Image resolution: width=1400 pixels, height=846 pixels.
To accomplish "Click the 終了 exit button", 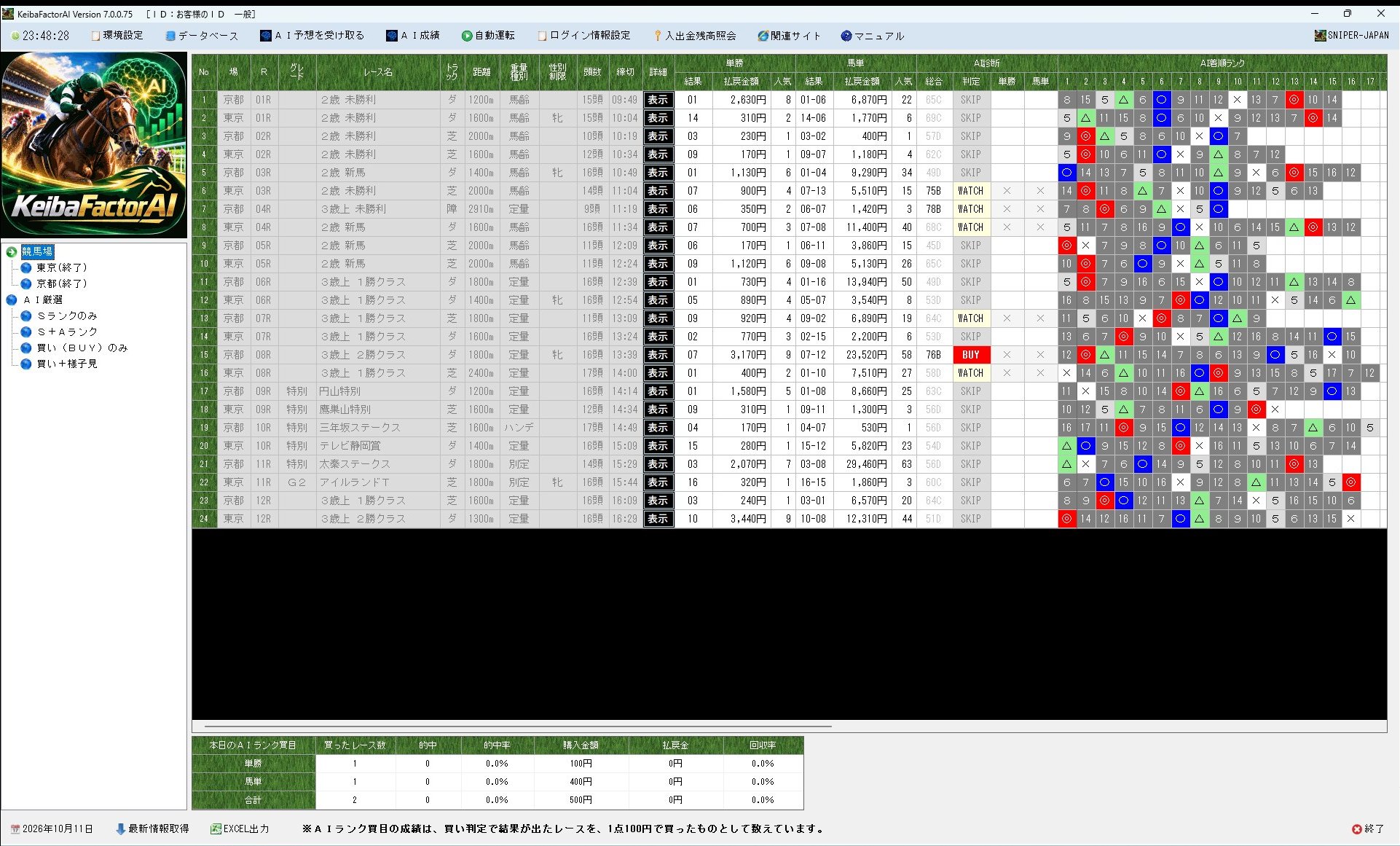I will tap(1367, 829).
